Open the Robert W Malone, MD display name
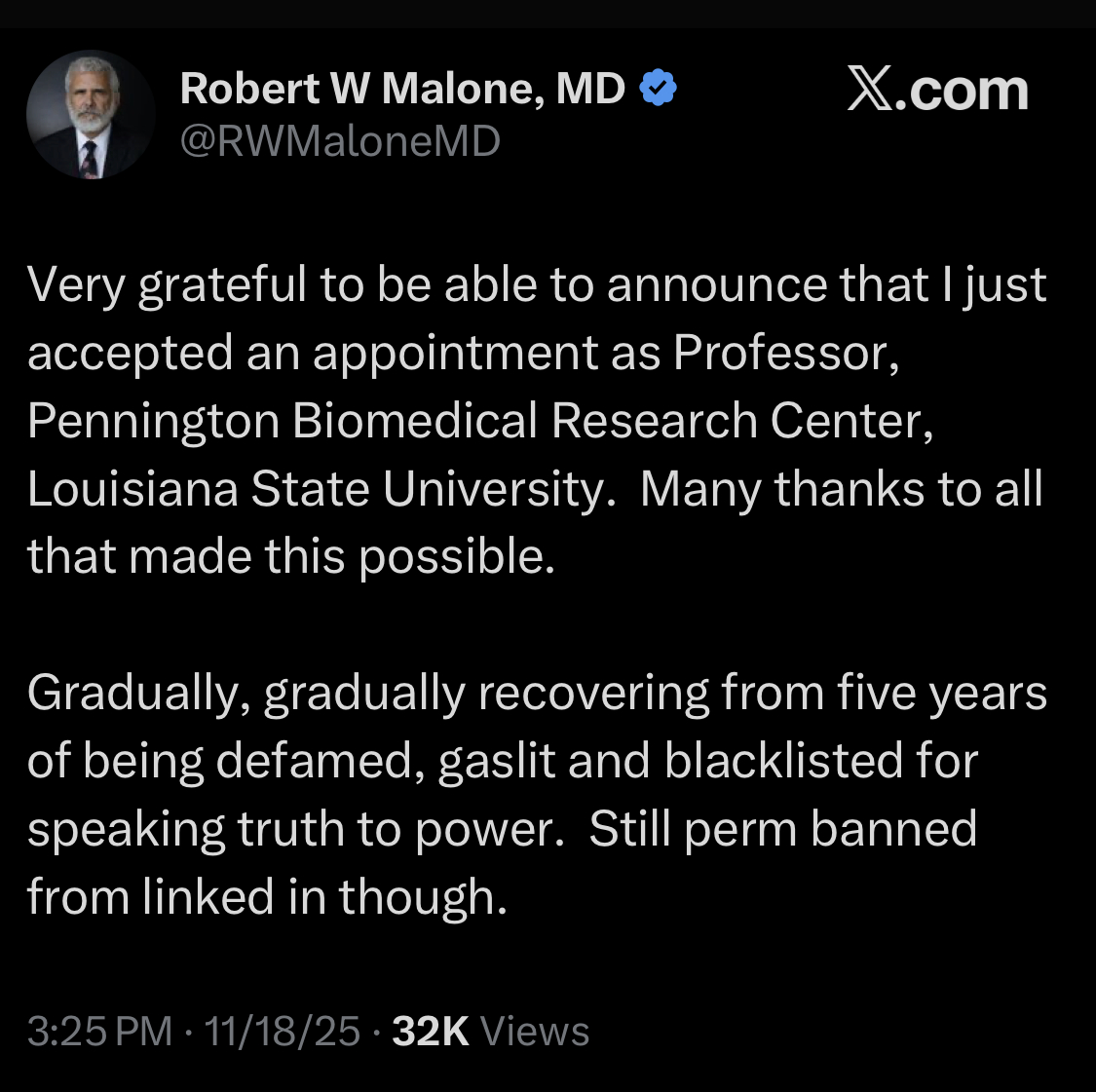1096x1092 pixels. 402,90
